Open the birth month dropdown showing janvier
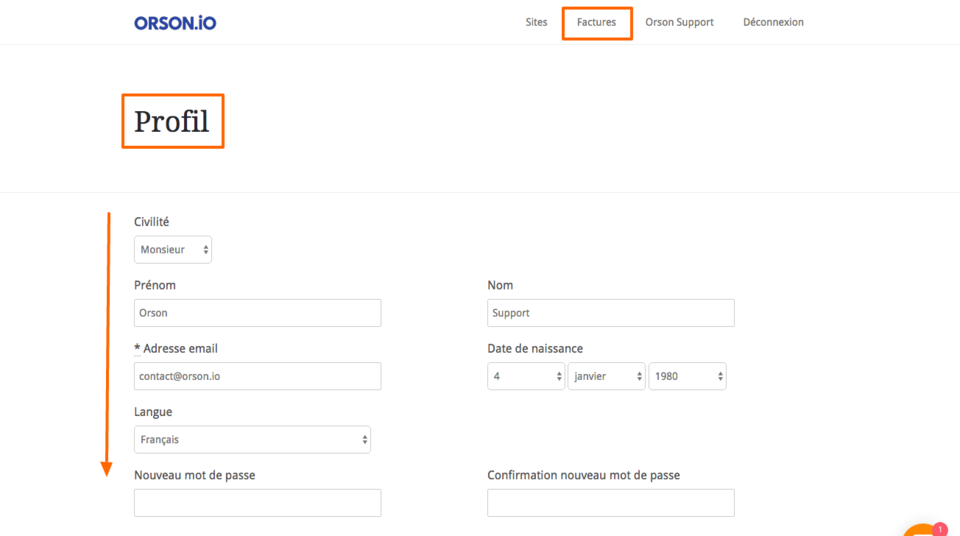This screenshot has width=960, height=536. (x=606, y=376)
